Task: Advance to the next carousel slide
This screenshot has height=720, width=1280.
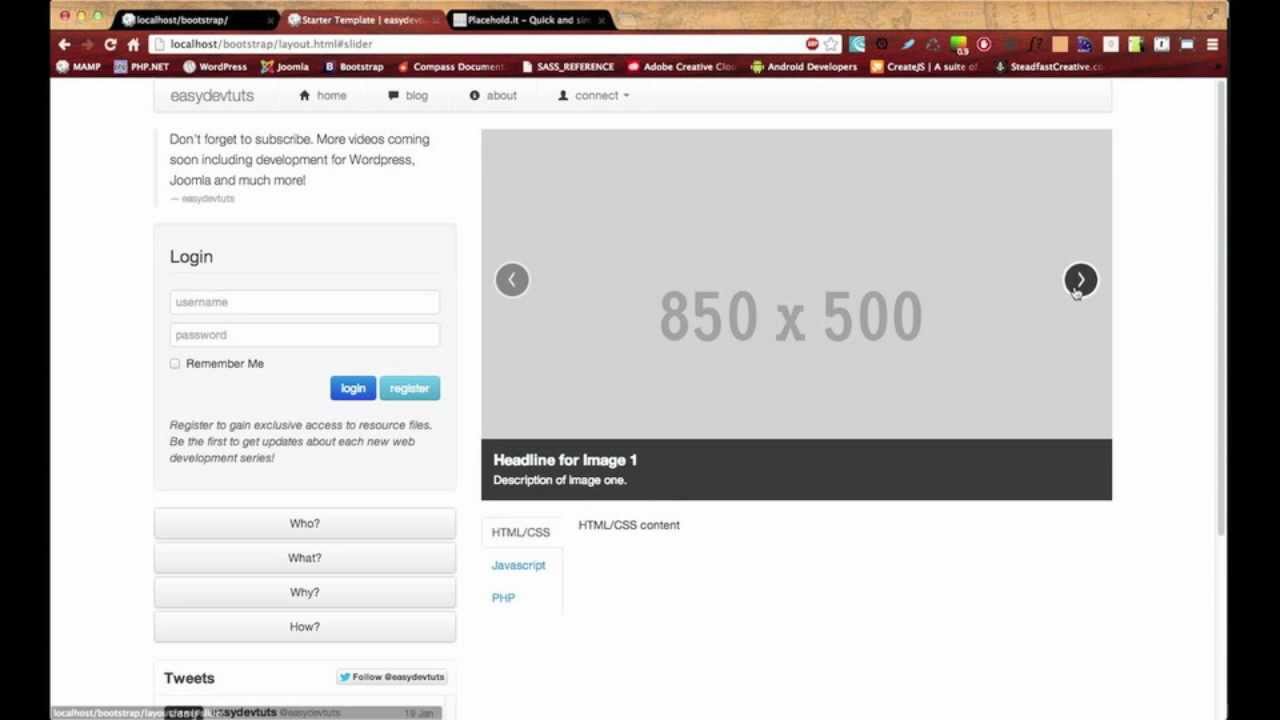Action: pos(1080,280)
